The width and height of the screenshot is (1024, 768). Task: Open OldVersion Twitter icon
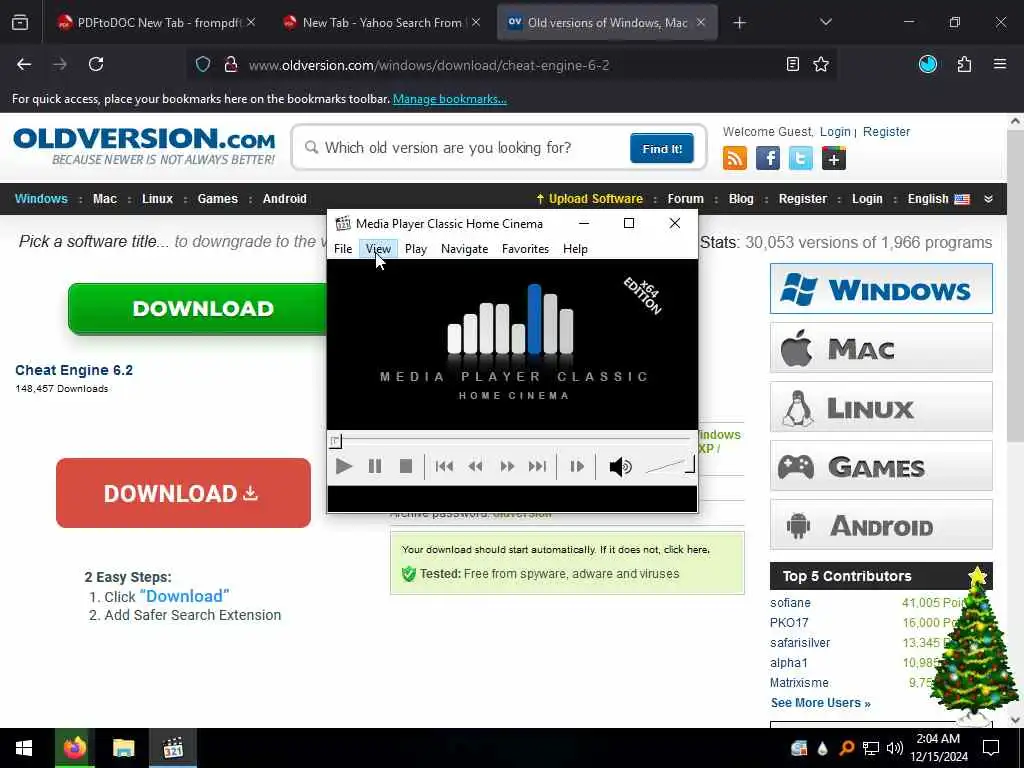[801, 158]
